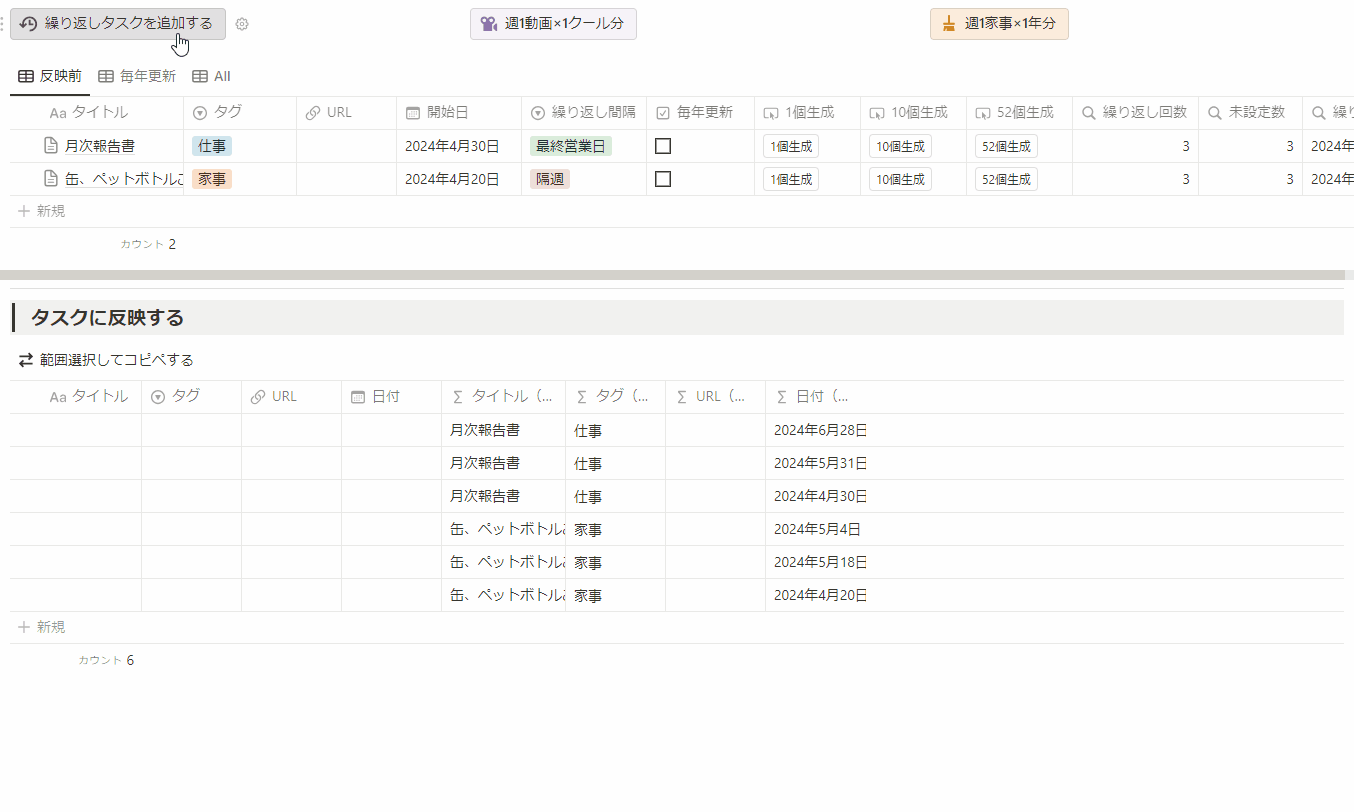Click the gear icon beside the repeat-task button

click(x=242, y=24)
